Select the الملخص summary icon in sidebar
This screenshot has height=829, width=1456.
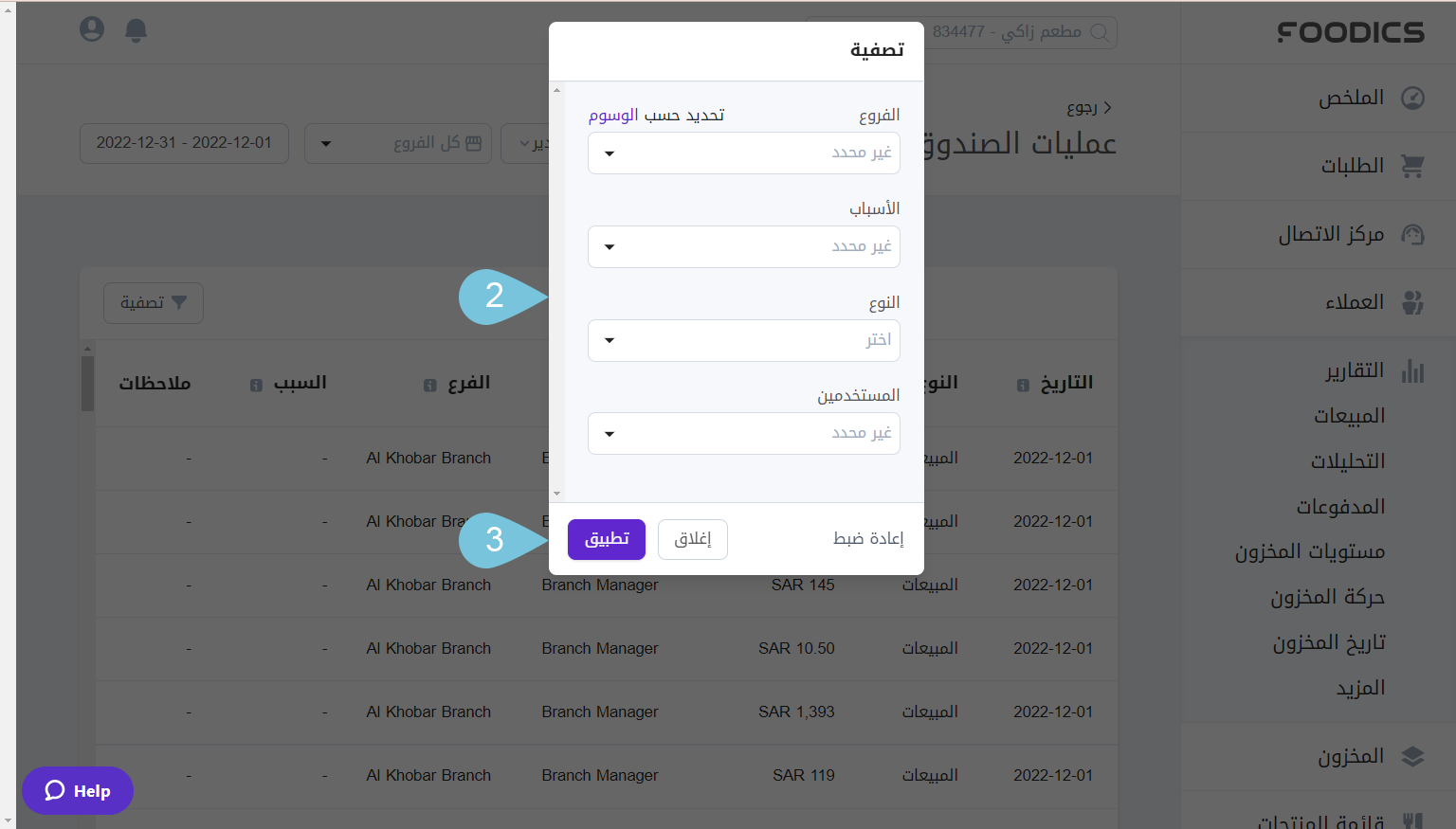click(x=1413, y=98)
